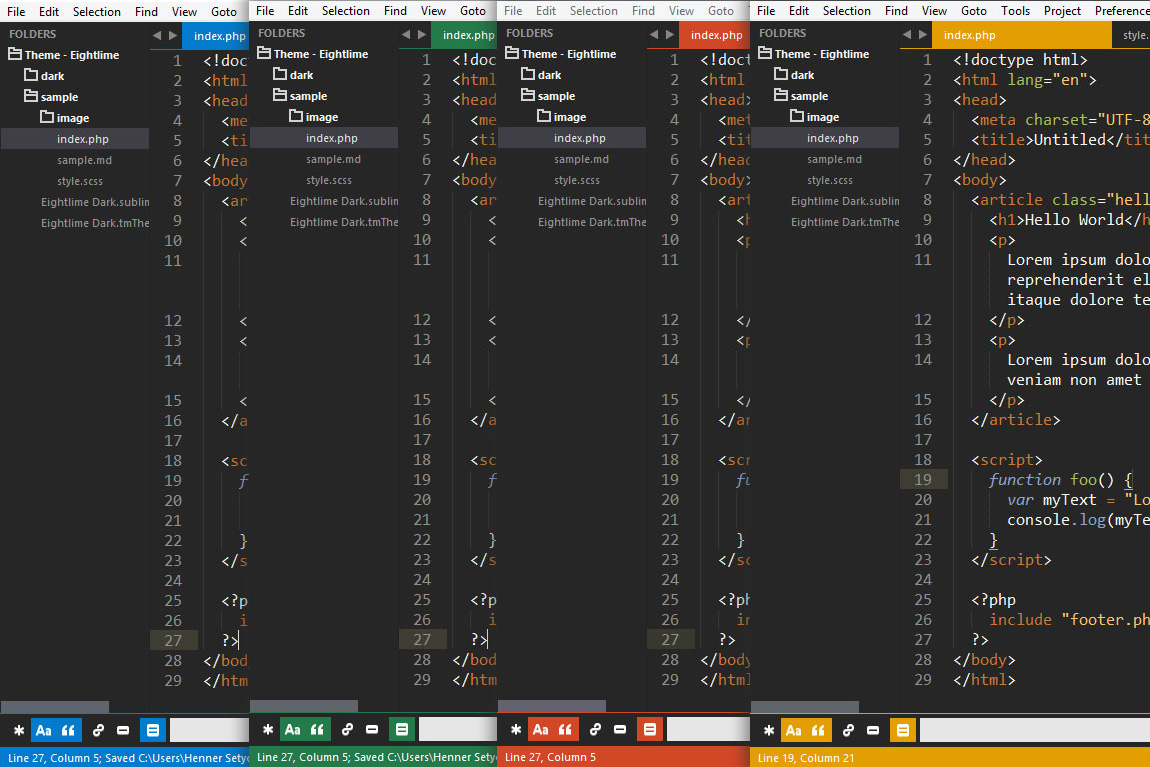
Task: Open Eightlime Dark.sublin file in orange window sidebar
Action: [x=845, y=201]
